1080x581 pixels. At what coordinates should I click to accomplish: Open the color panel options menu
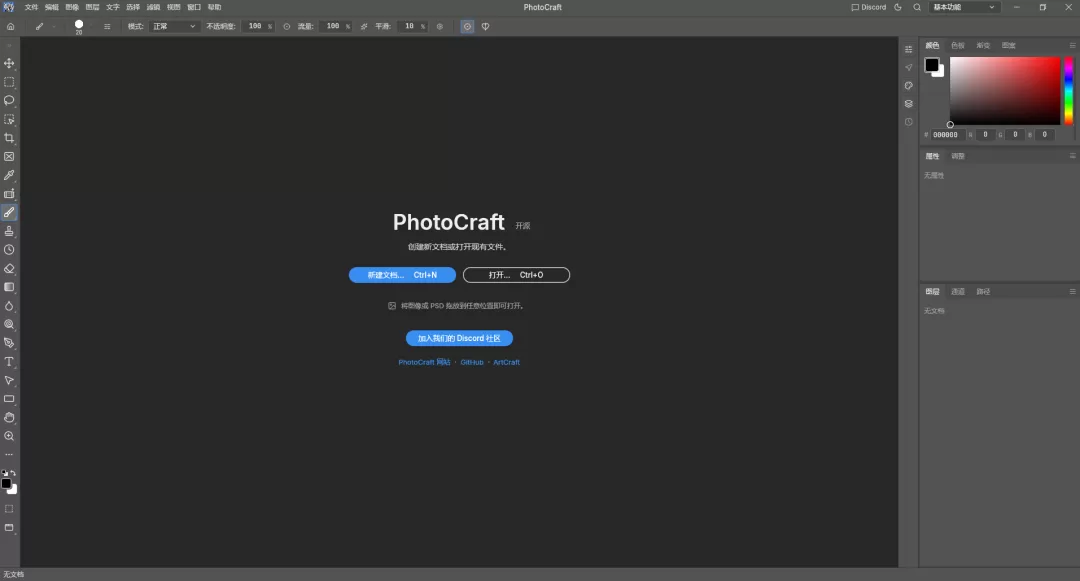[1072, 45]
